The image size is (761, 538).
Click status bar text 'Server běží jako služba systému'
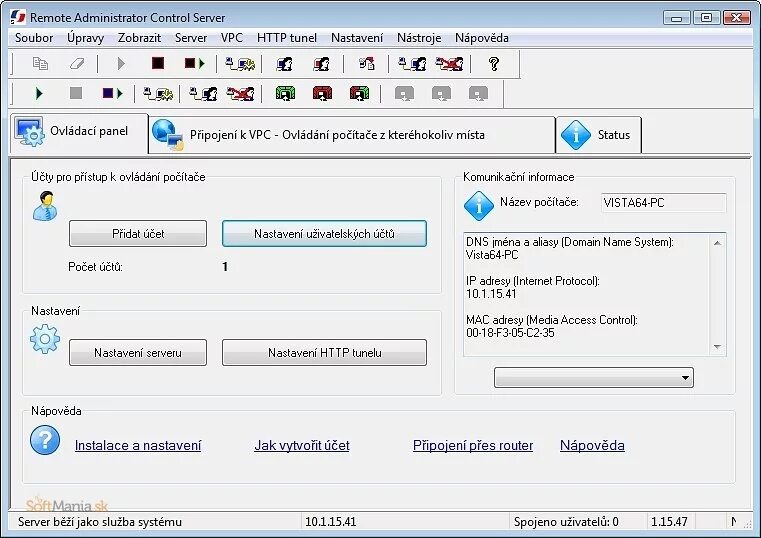tap(100, 522)
